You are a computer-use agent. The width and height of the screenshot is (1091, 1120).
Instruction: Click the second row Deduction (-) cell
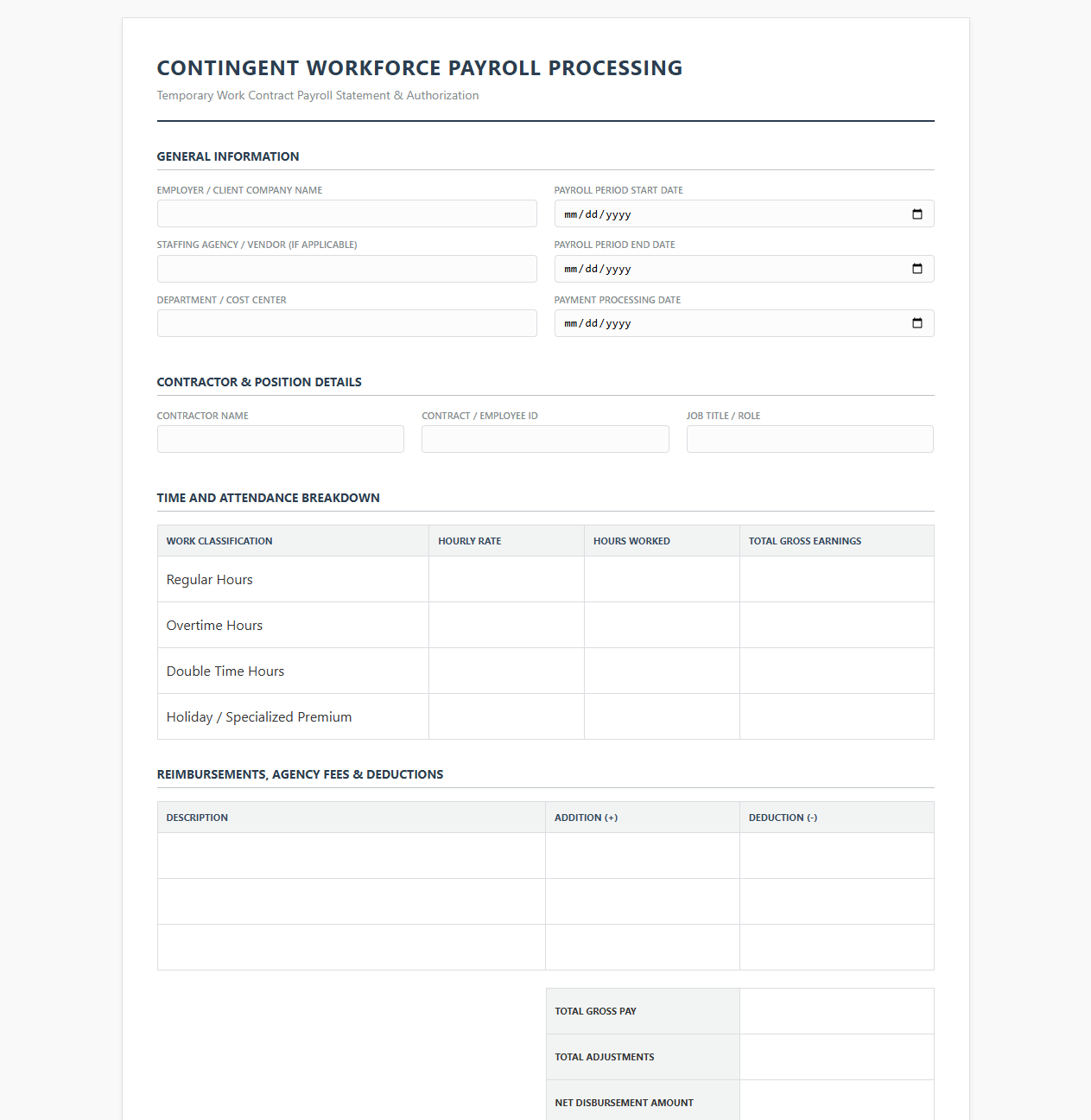click(x=837, y=901)
